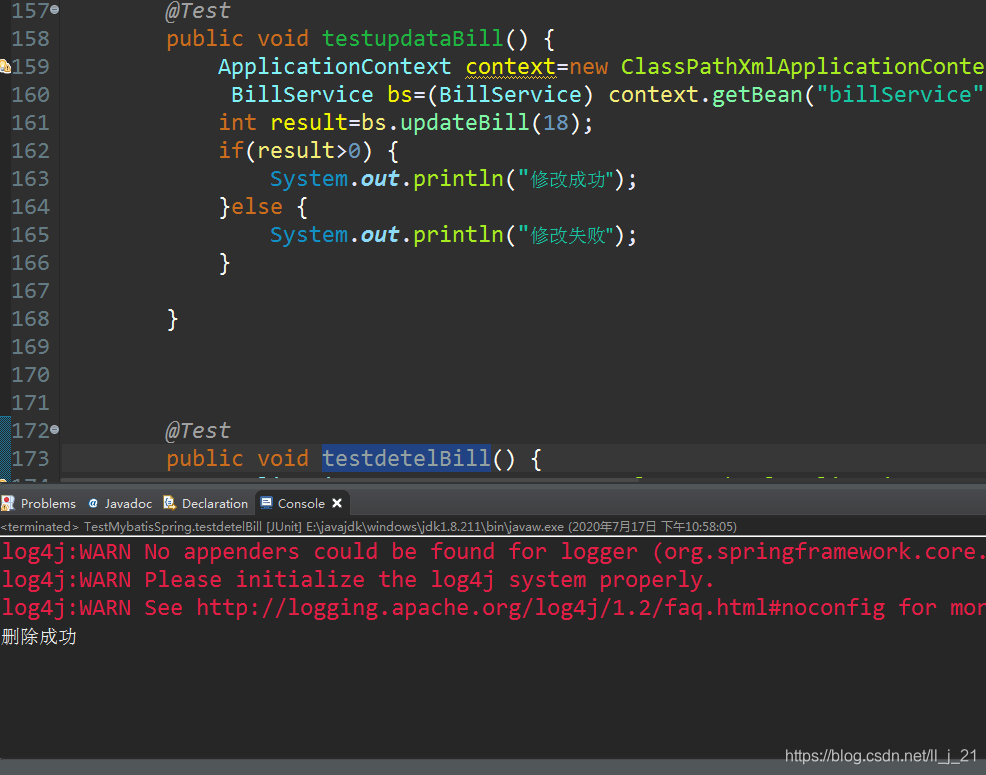Click the Problems tab icon
Image resolution: width=986 pixels, height=775 pixels.
[x=8, y=503]
